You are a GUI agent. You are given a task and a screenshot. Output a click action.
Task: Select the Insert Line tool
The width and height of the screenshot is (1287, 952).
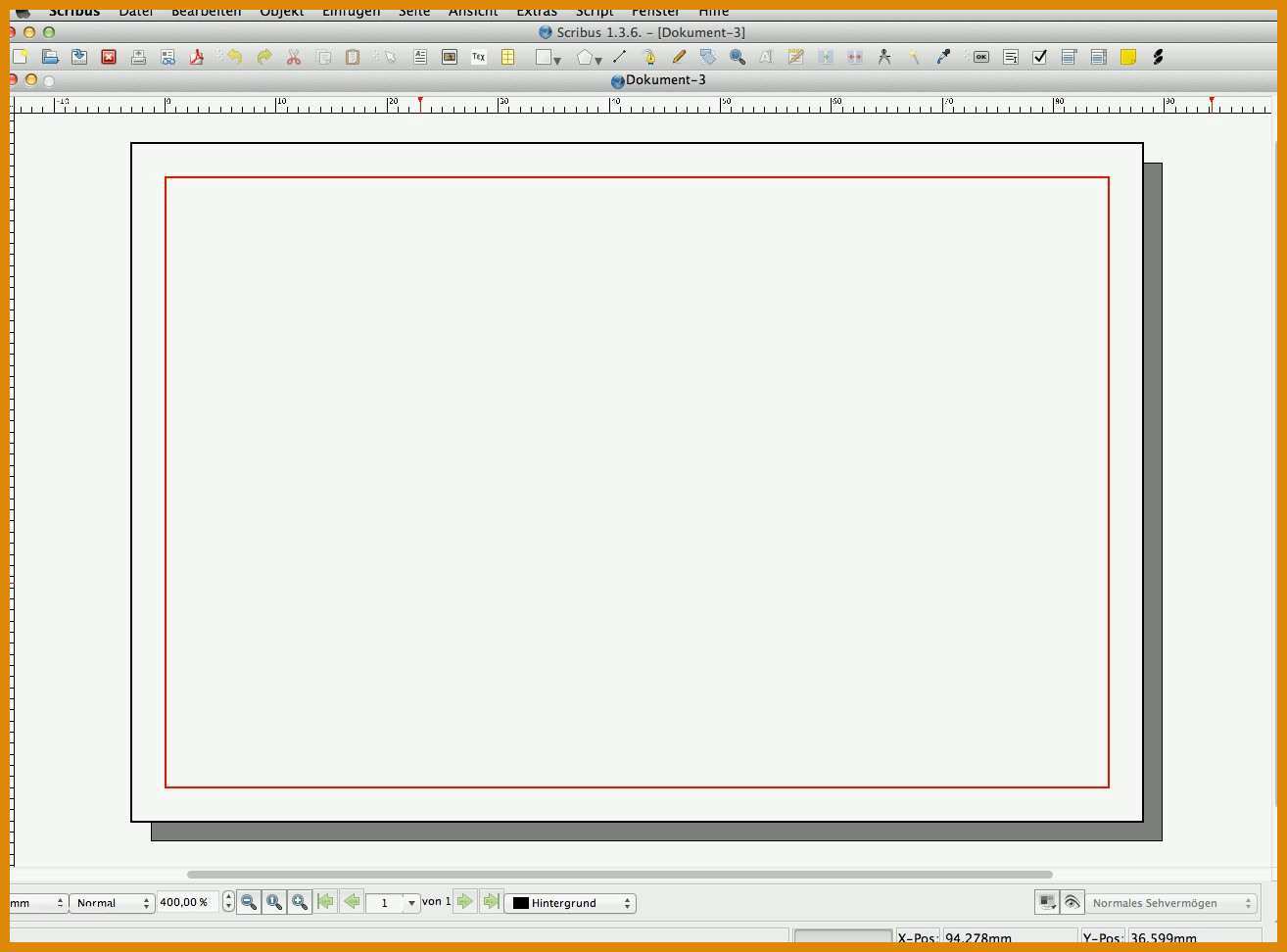[x=619, y=57]
